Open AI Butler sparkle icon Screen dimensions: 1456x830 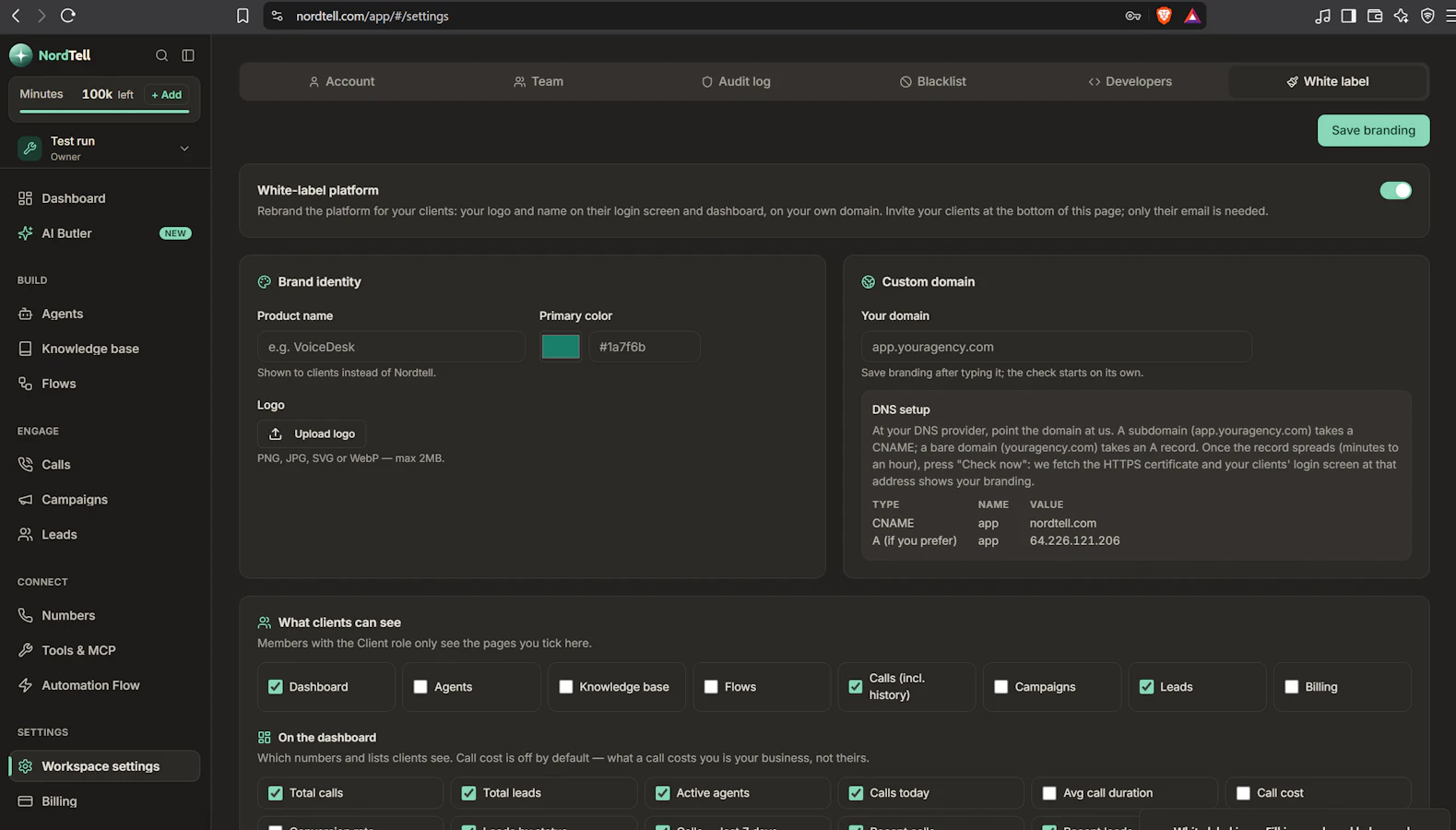coord(25,233)
